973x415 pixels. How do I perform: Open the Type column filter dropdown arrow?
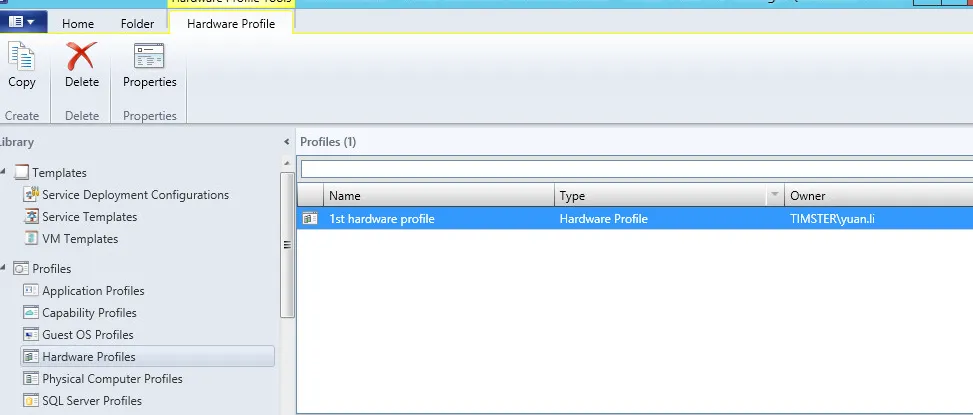774,195
